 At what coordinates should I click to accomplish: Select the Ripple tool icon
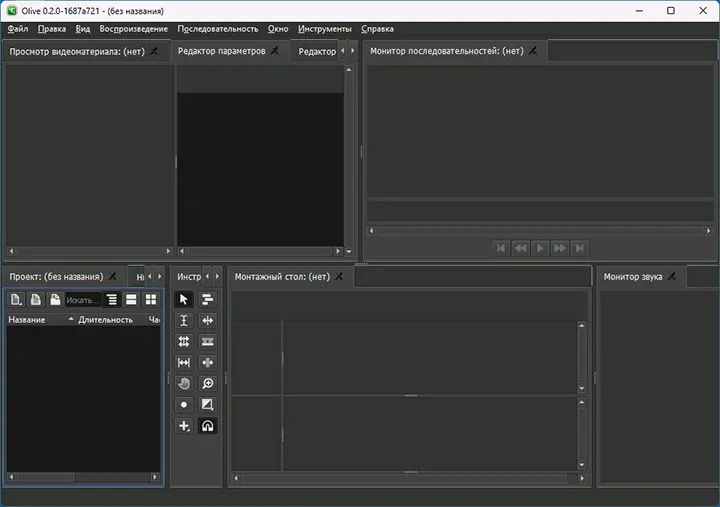(208, 321)
